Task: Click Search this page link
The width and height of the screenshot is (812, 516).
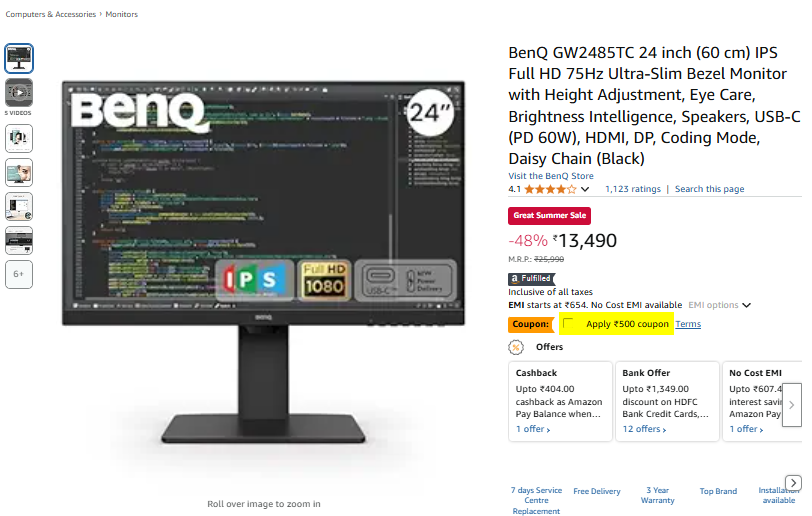Action: pos(709,189)
